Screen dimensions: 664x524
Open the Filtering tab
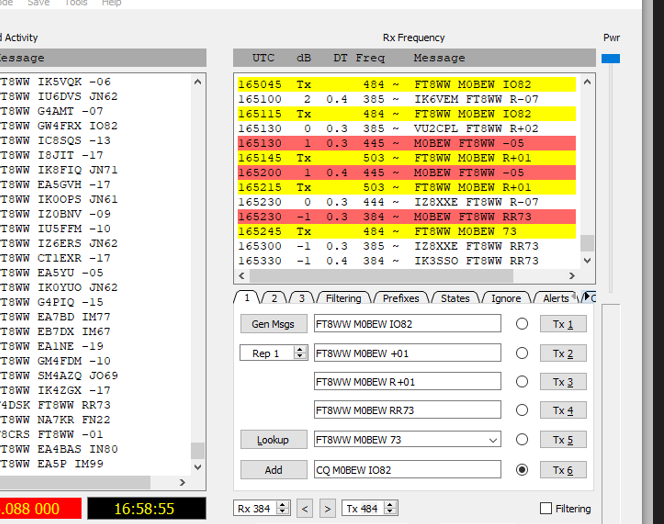343,298
